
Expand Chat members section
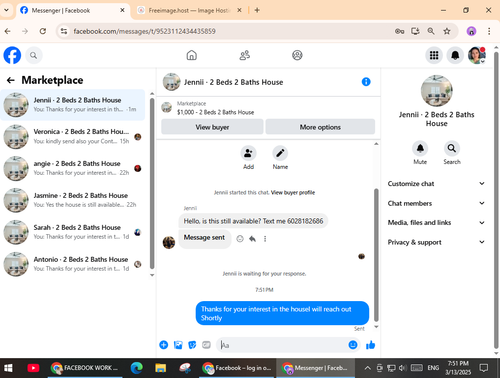point(436,203)
